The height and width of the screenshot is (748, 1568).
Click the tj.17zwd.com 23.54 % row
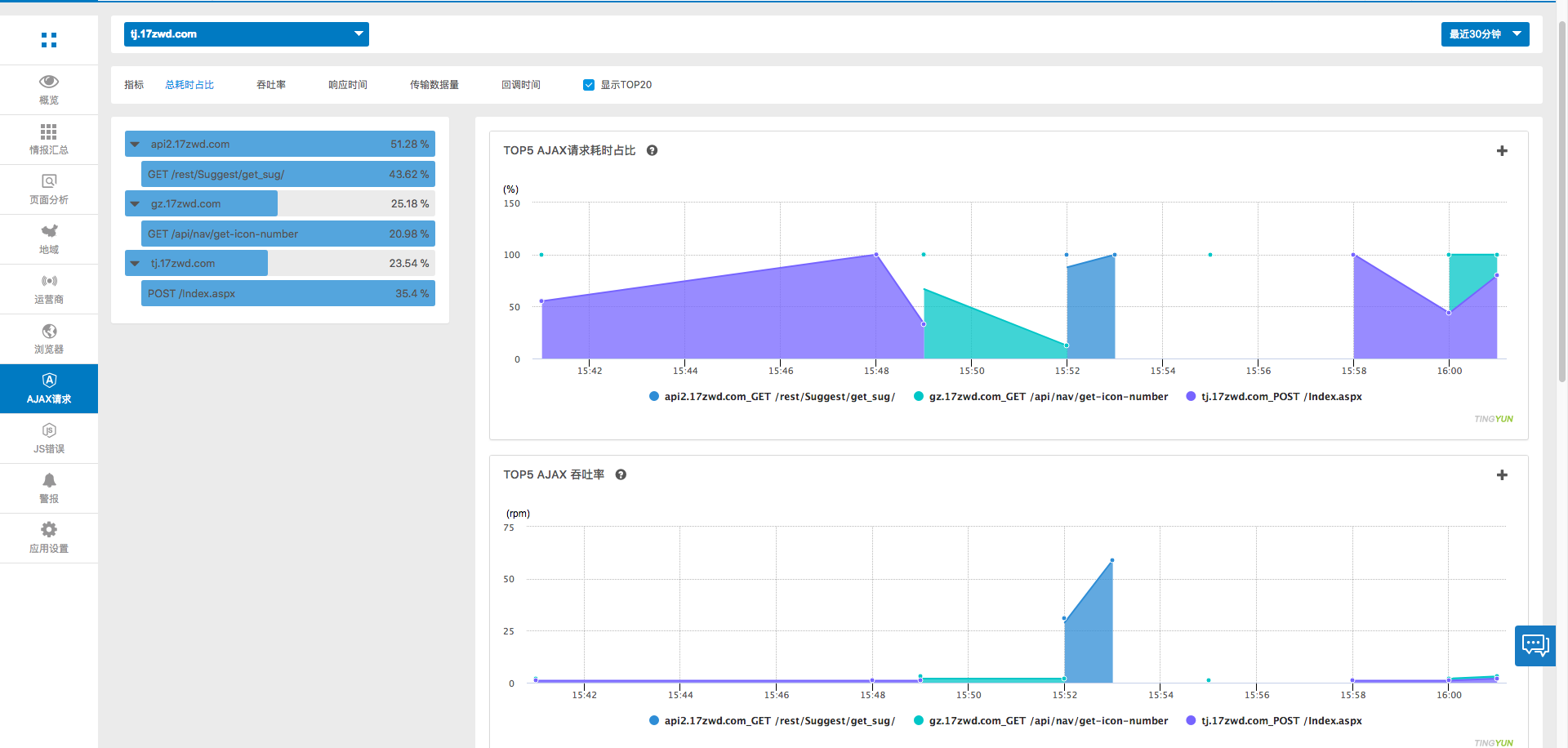pos(280,263)
